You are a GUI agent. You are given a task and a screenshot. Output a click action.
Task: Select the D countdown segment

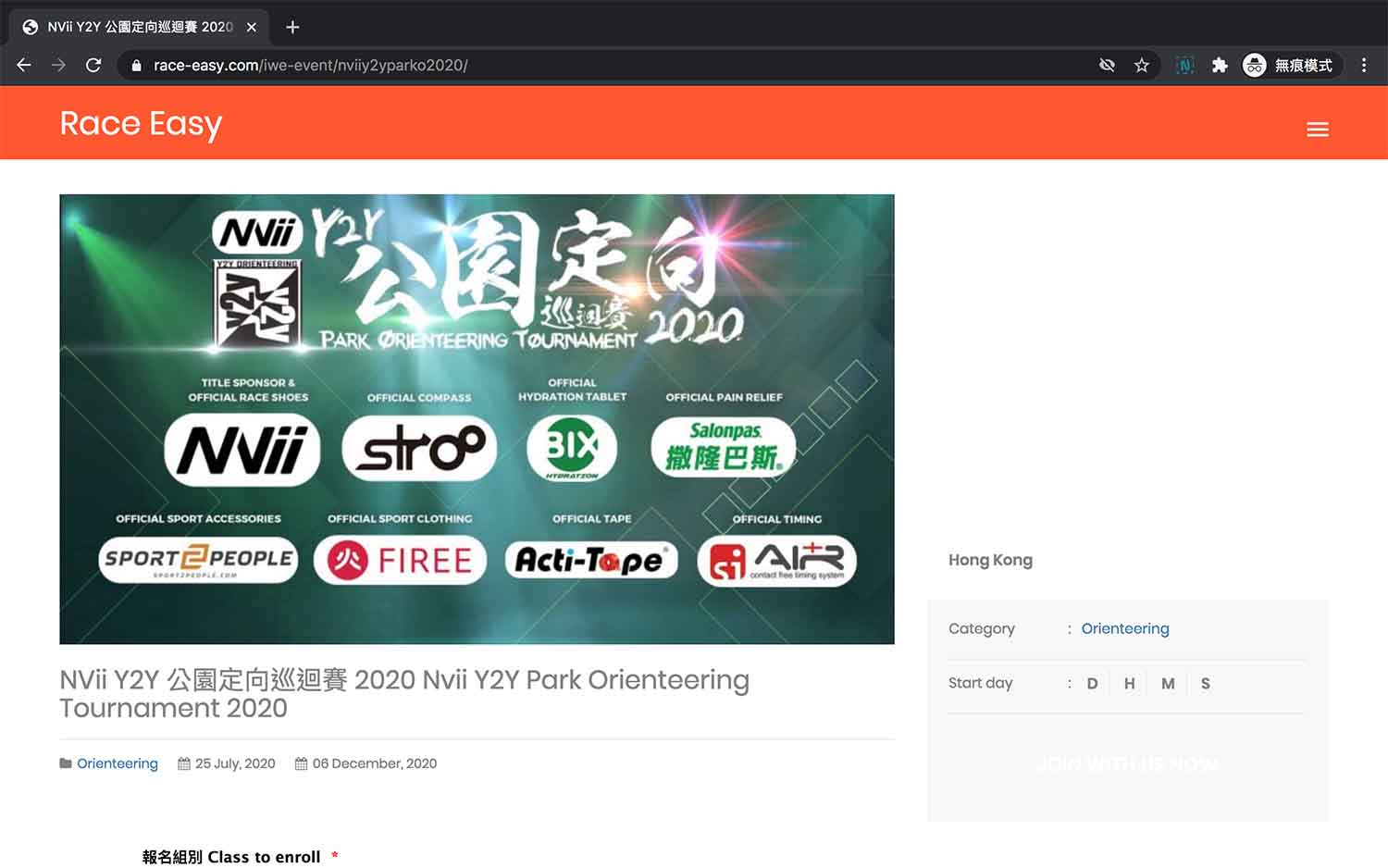1092,683
